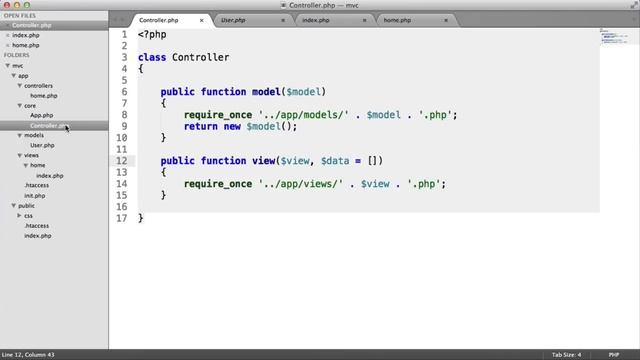Click line number 12 in the gutter

pos(122,161)
